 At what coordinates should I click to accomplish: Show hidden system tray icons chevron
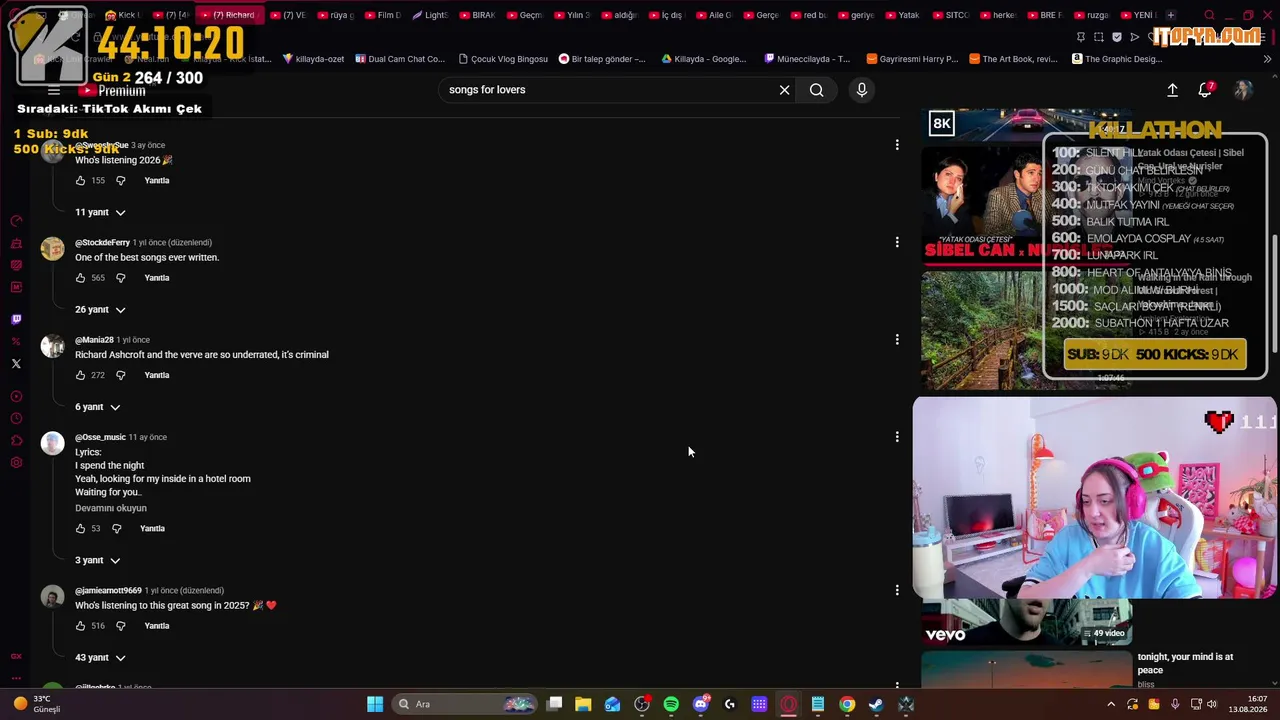pos(1110,704)
